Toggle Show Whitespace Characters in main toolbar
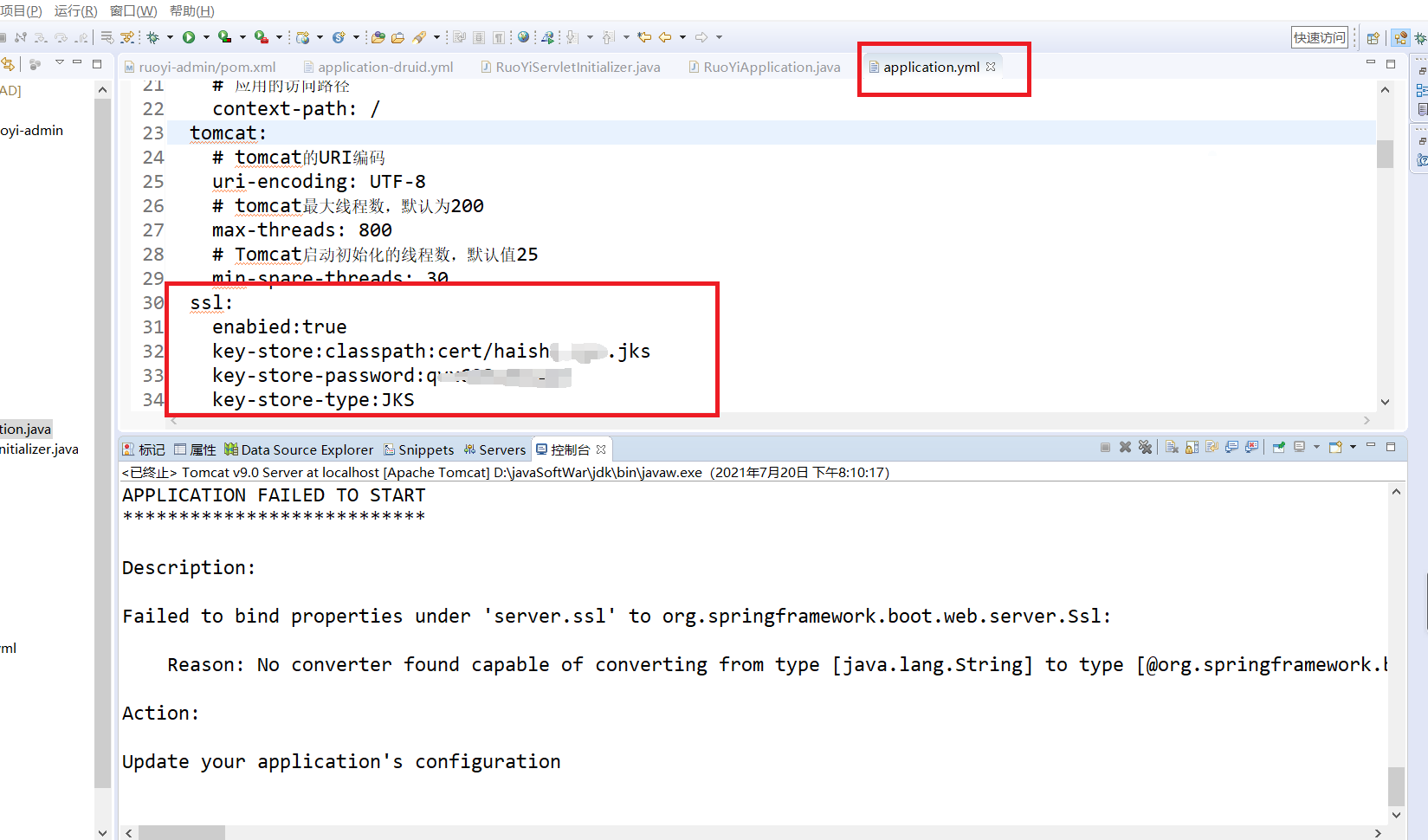The height and width of the screenshot is (840, 1428). (499, 37)
